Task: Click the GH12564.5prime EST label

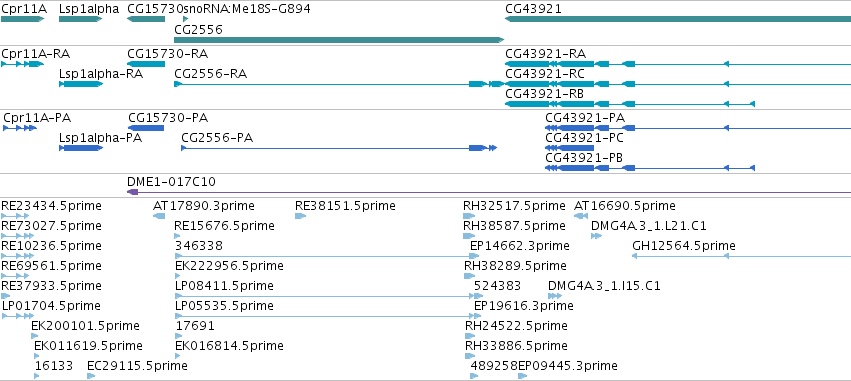Action: pos(684,246)
